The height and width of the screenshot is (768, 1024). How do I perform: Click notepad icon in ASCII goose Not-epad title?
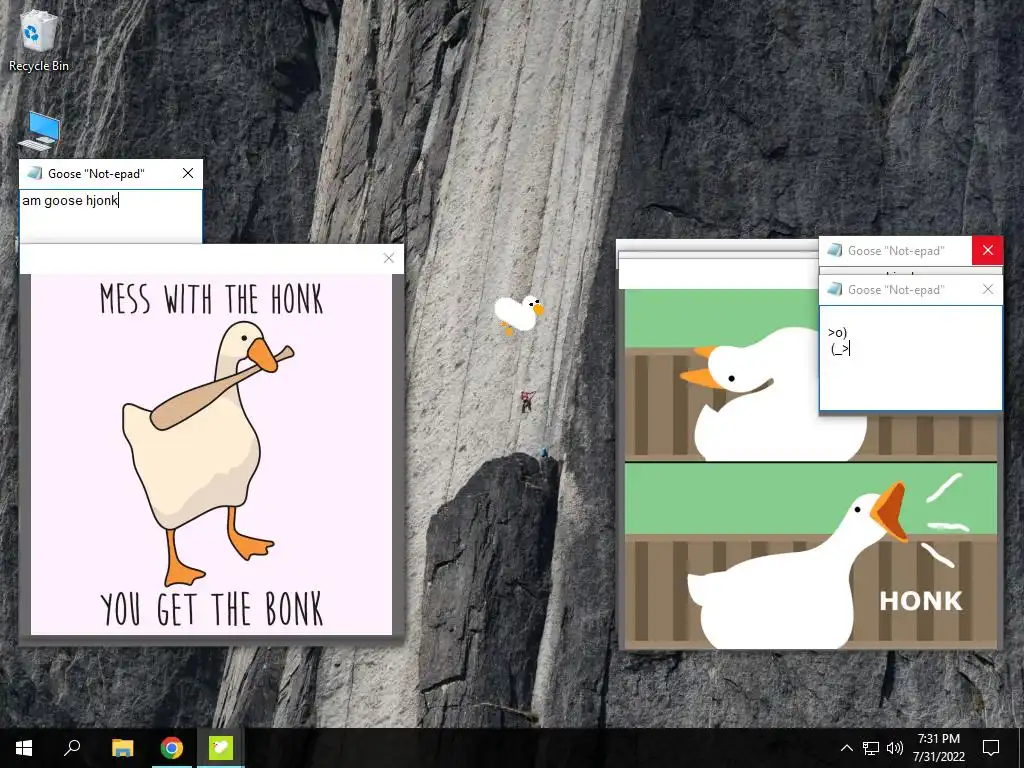(x=835, y=289)
